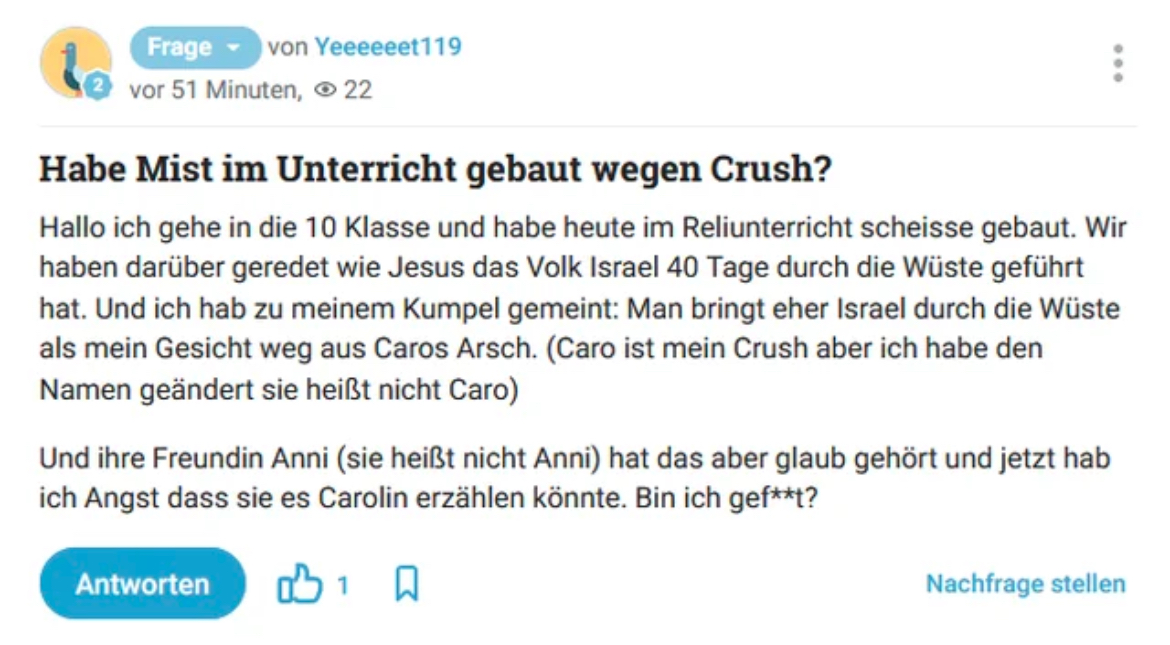Open the three-dot more options menu
This screenshot has width=1170, height=645.
[x=1117, y=63]
